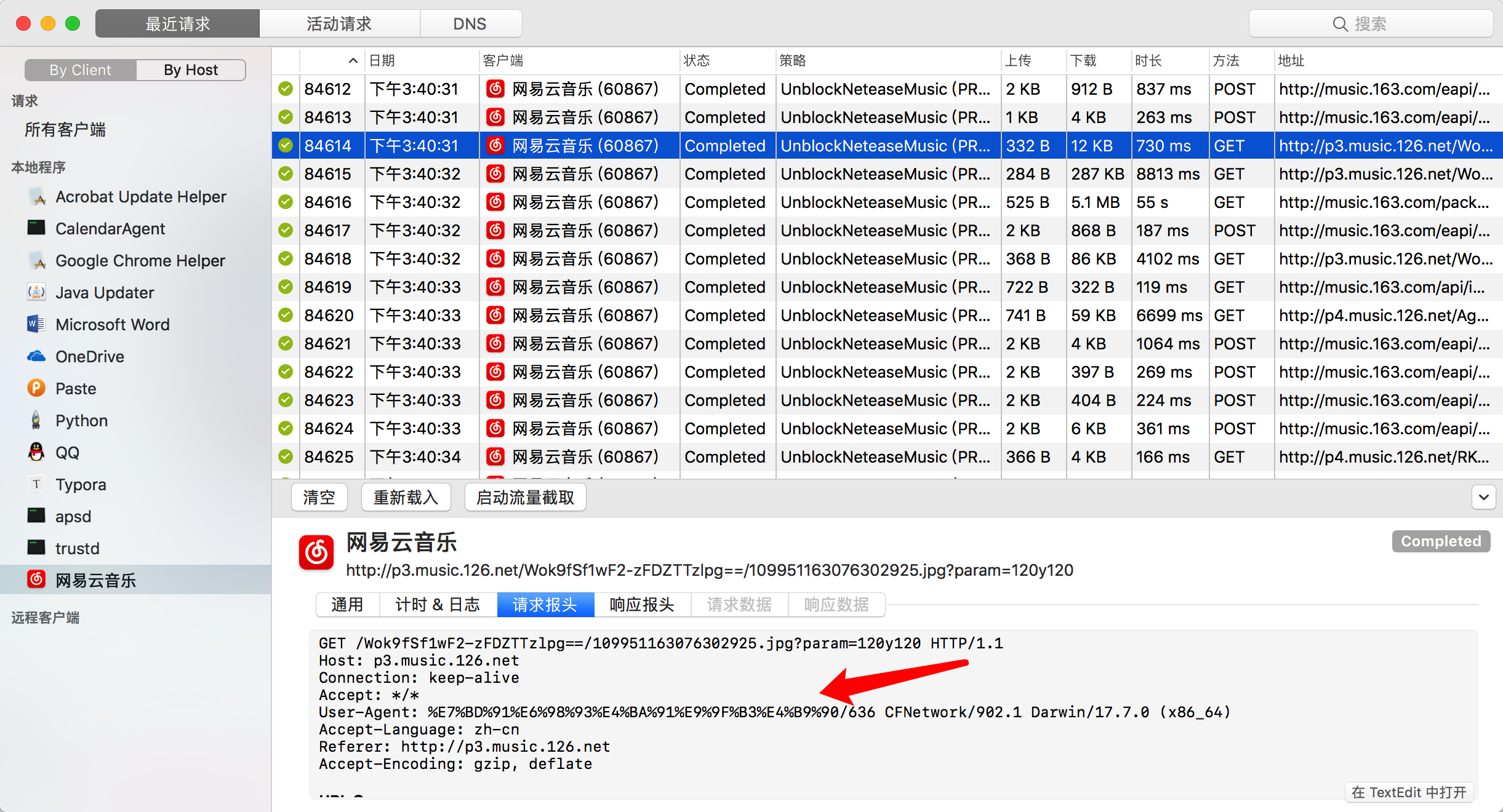Open the 最近请求 tab
This screenshot has width=1503, height=812.
coord(178,23)
